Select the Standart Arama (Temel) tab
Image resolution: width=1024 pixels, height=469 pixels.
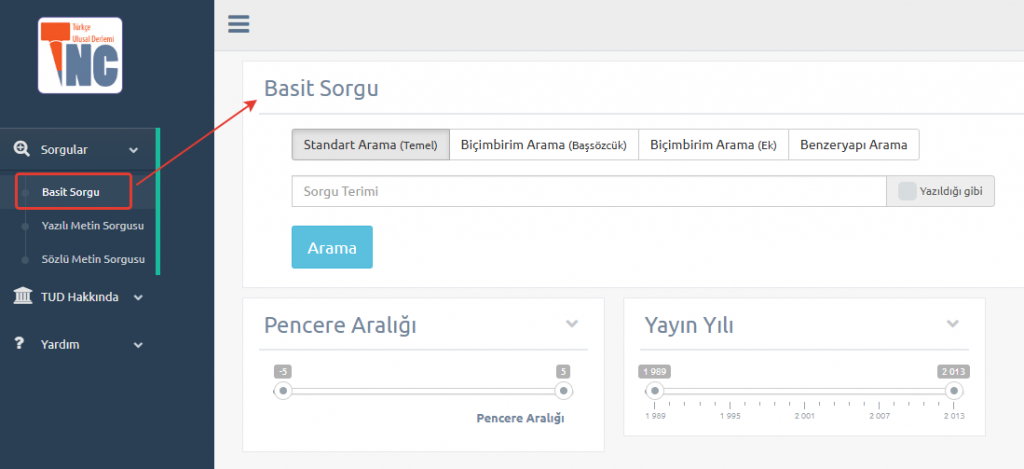pyautogui.click(x=370, y=145)
